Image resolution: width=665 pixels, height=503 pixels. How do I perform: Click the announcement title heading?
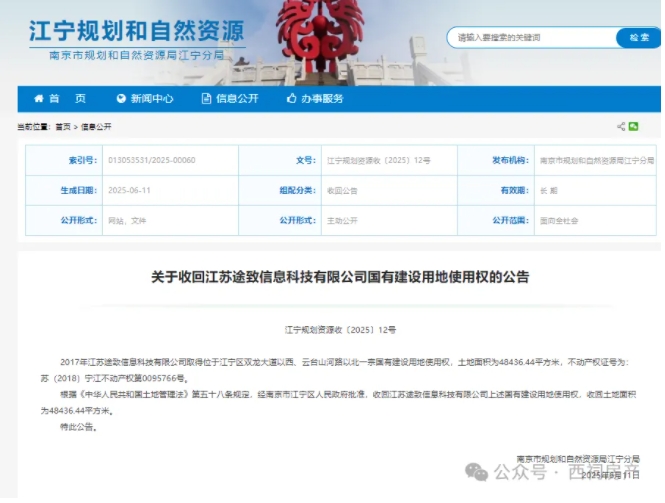[x=340, y=277]
